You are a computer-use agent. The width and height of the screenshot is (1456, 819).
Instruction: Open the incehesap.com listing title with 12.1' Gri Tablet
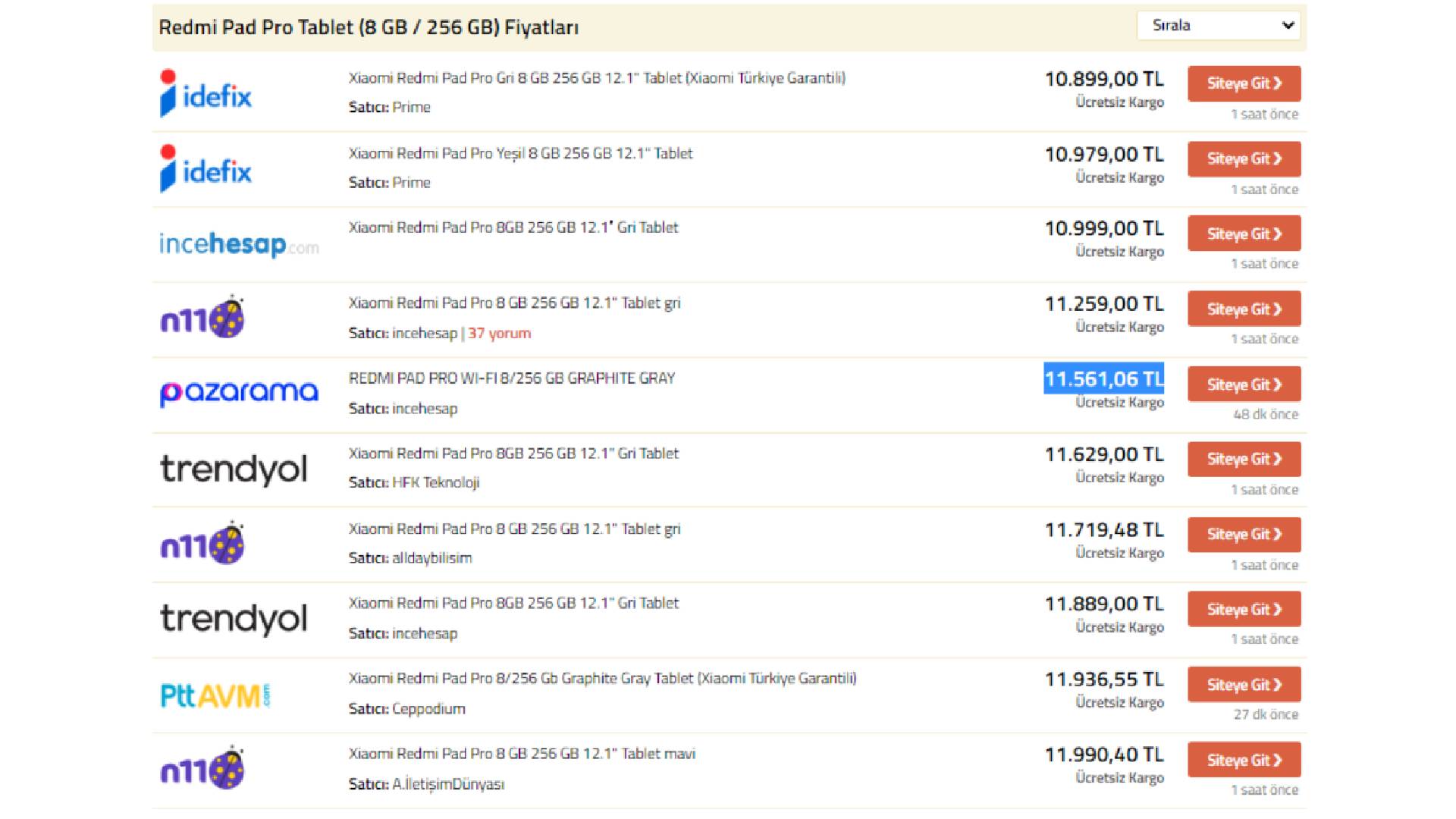[x=513, y=227]
